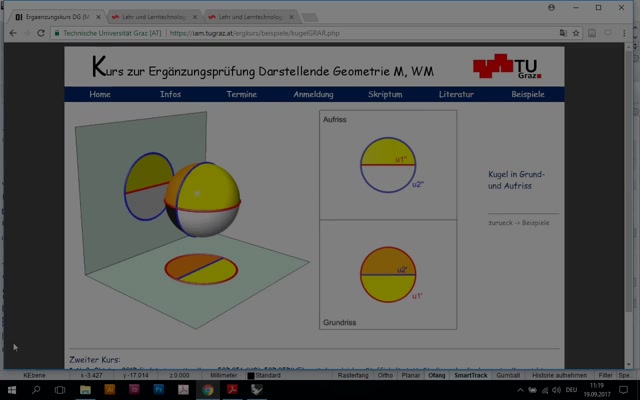Open Chrome from the taskbar
Image resolution: width=640 pixels, height=400 pixels.
207,390
